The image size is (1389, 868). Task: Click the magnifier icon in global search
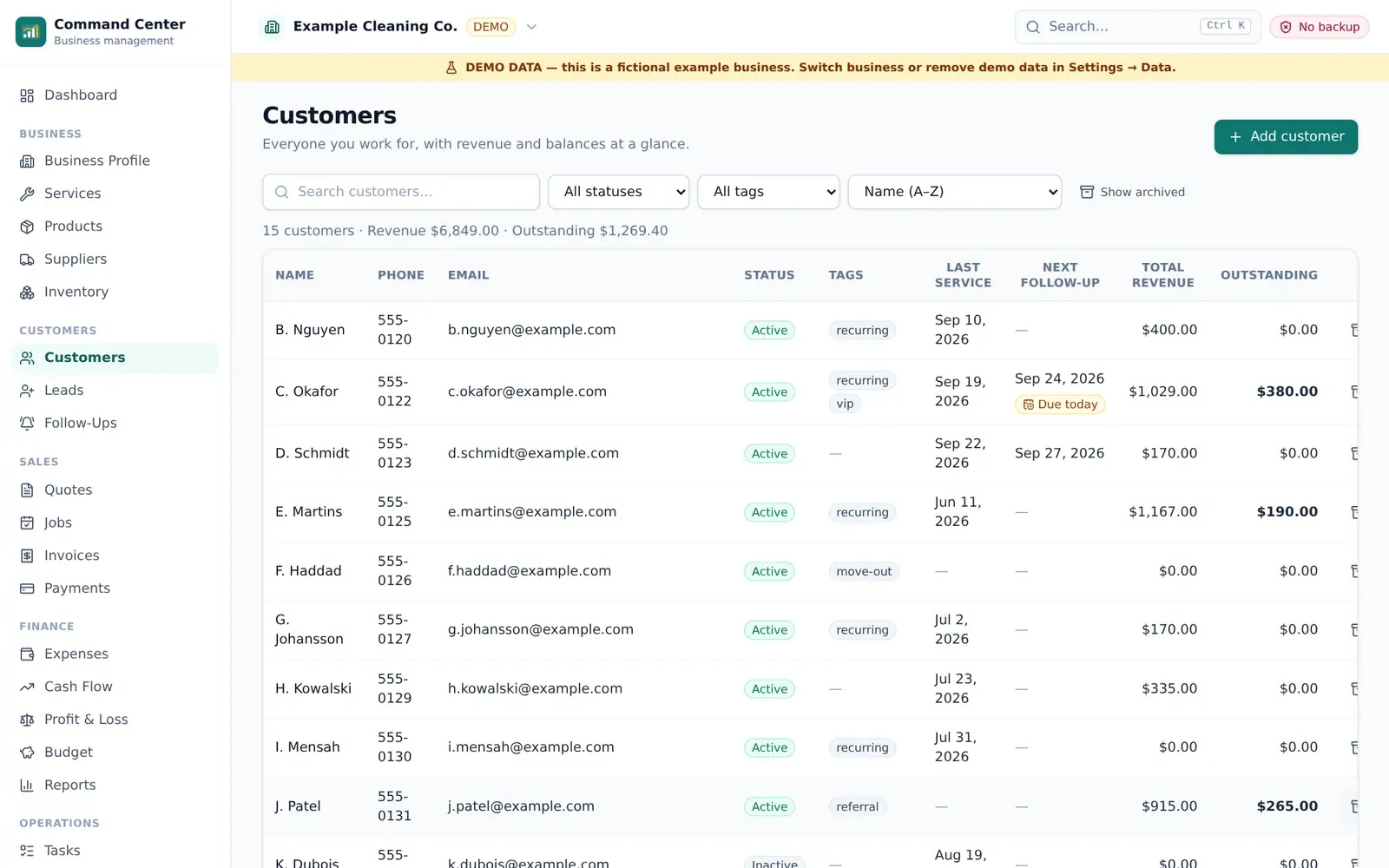click(x=1033, y=27)
